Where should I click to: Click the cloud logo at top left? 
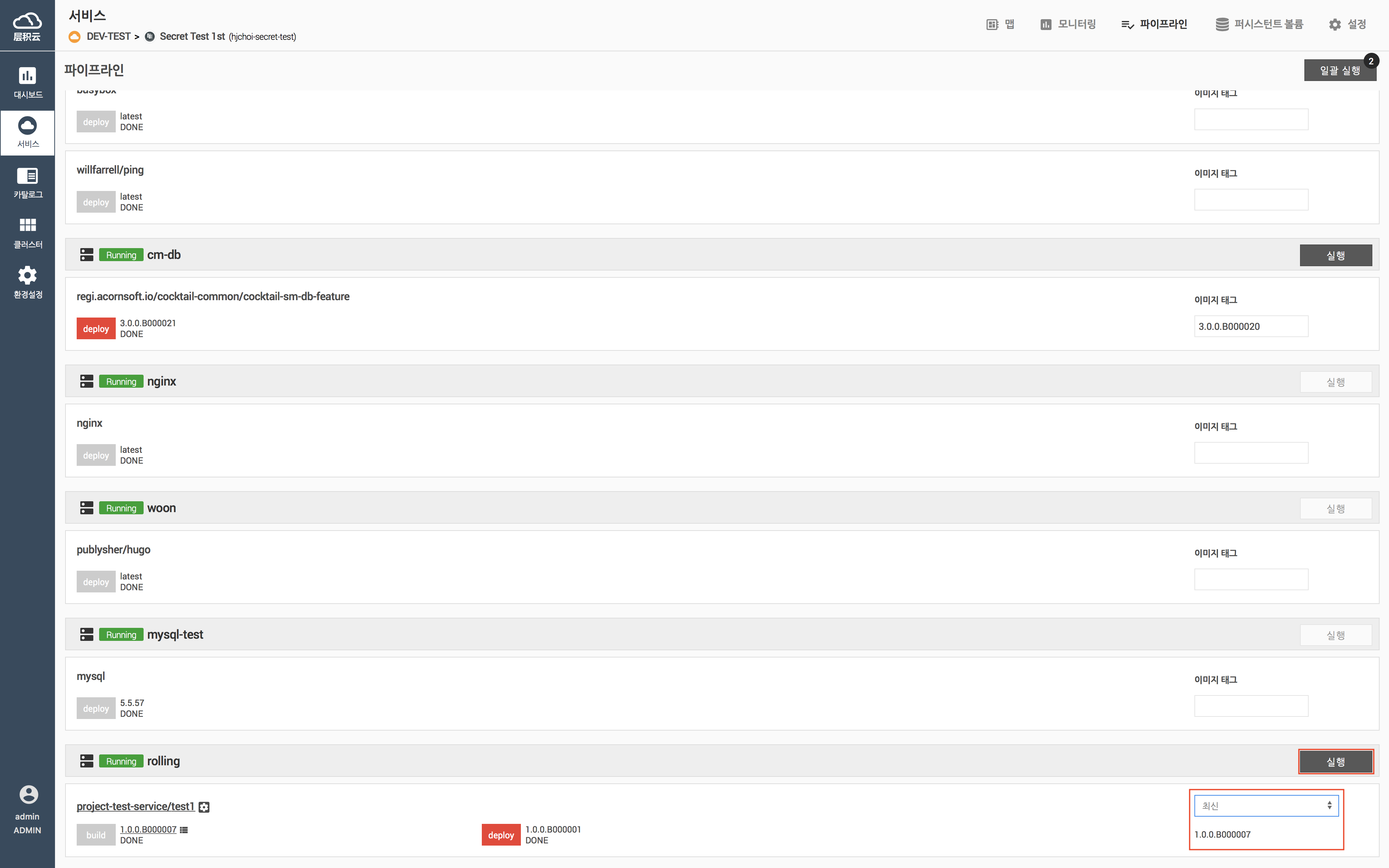click(27, 26)
